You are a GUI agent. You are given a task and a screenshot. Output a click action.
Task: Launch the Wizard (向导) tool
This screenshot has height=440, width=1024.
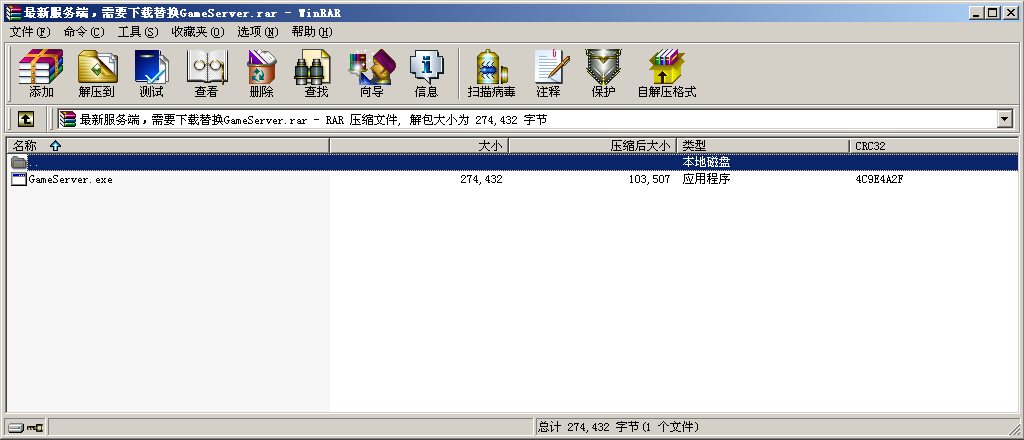click(x=371, y=73)
